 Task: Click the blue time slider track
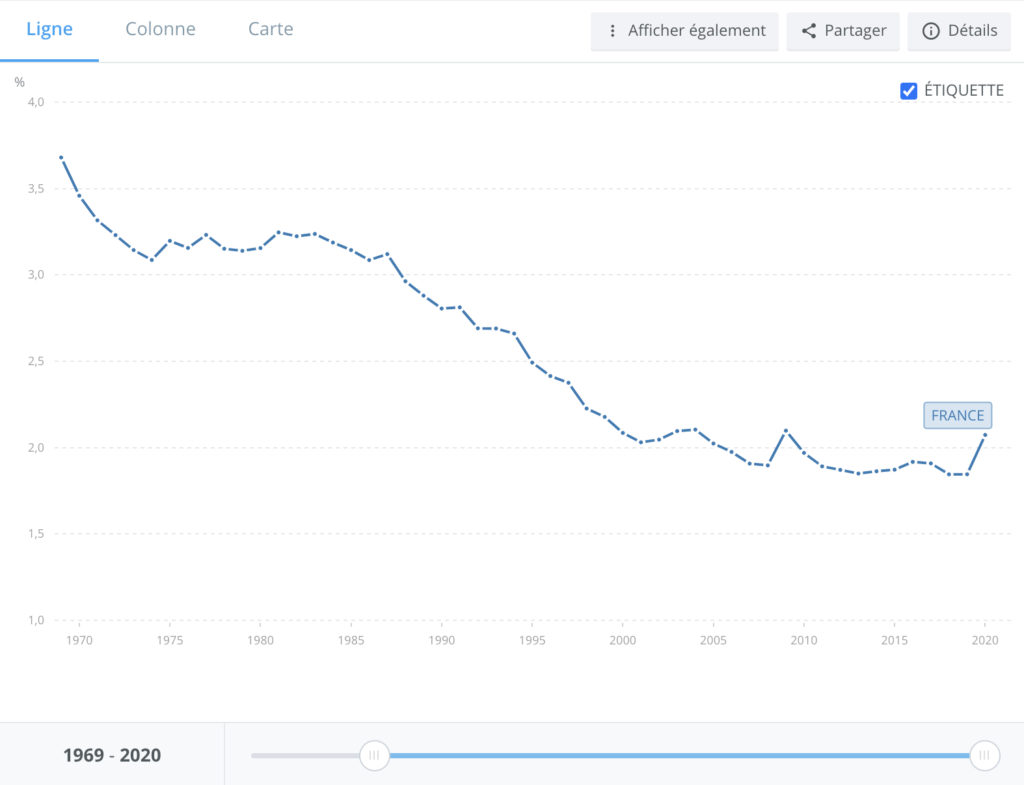coord(680,755)
